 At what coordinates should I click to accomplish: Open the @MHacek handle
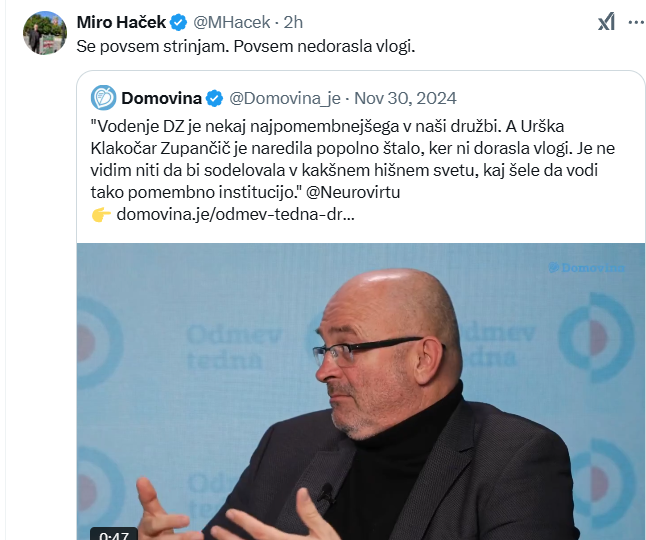tap(232, 22)
